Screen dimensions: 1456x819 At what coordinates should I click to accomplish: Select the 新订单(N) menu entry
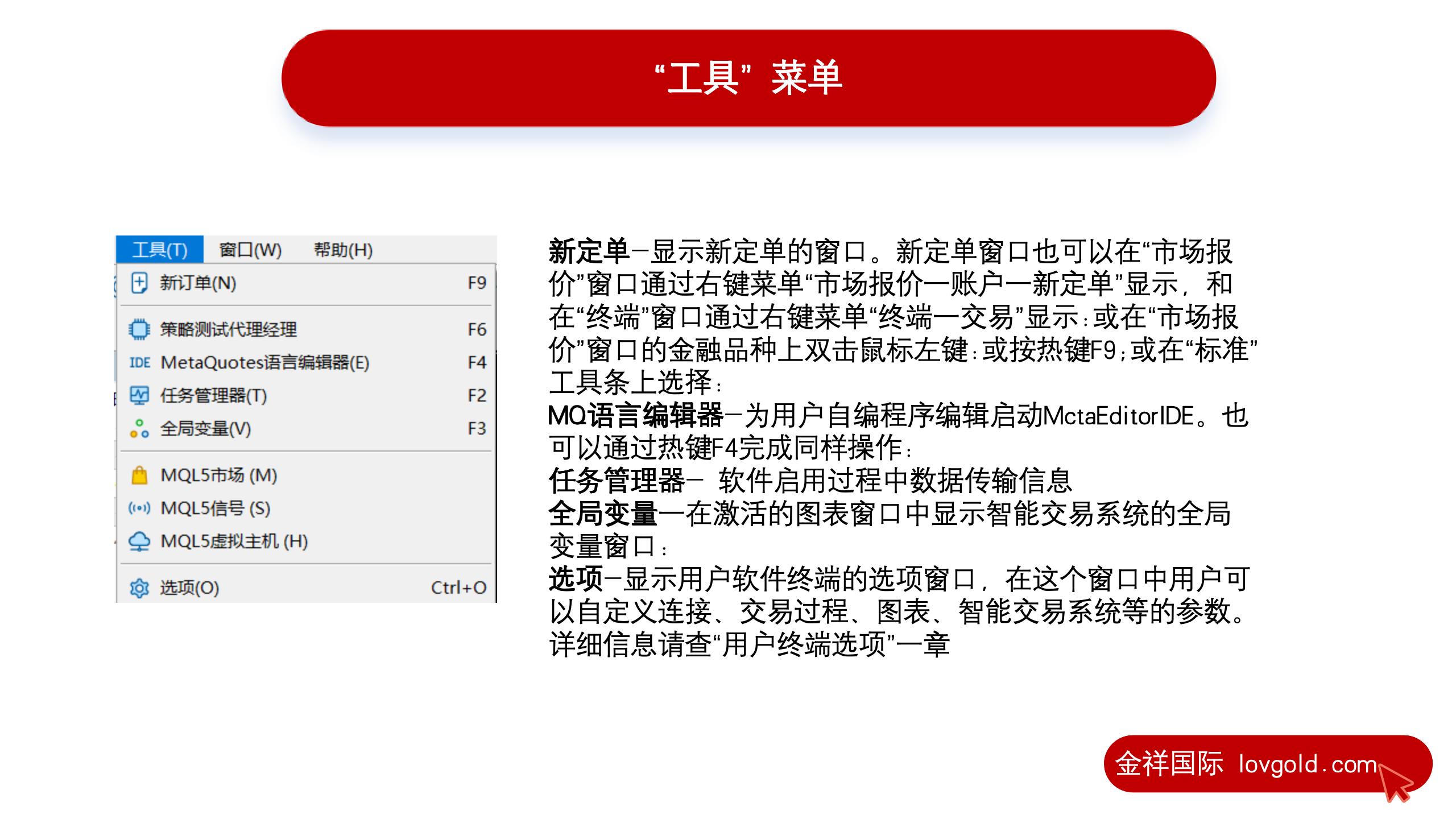tap(198, 283)
